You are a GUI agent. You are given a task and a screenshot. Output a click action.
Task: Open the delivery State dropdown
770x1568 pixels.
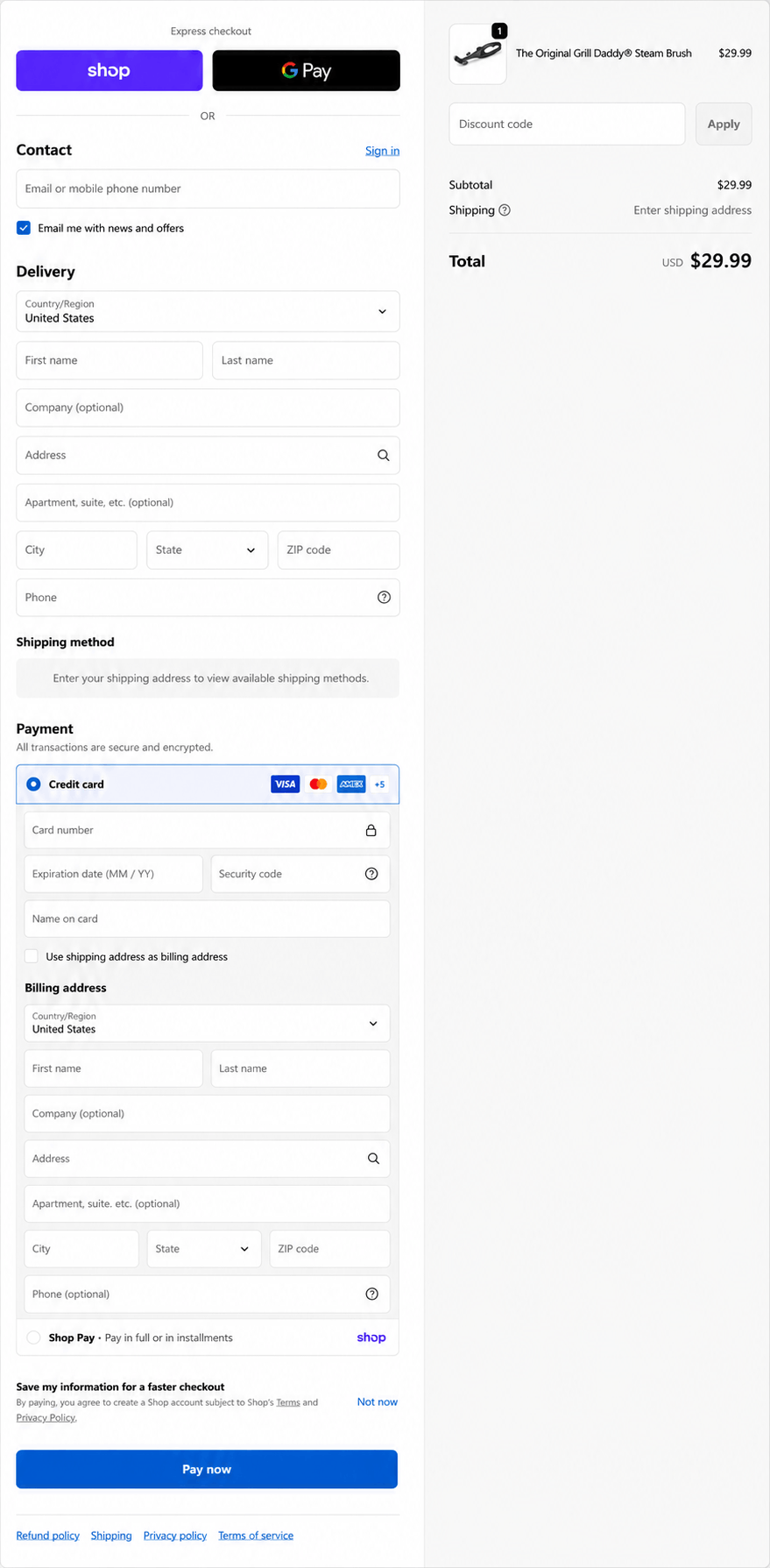[207, 550]
